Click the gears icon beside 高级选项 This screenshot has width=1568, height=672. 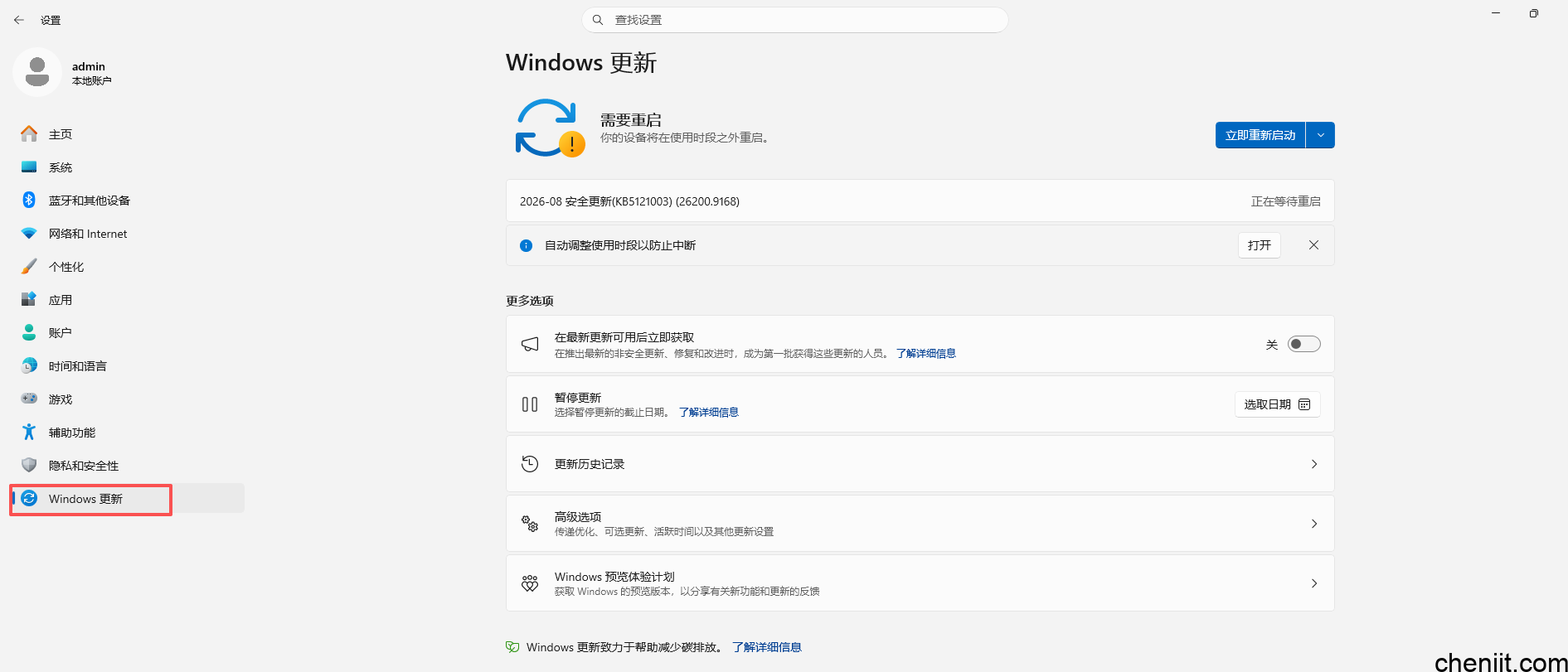pos(530,524)
